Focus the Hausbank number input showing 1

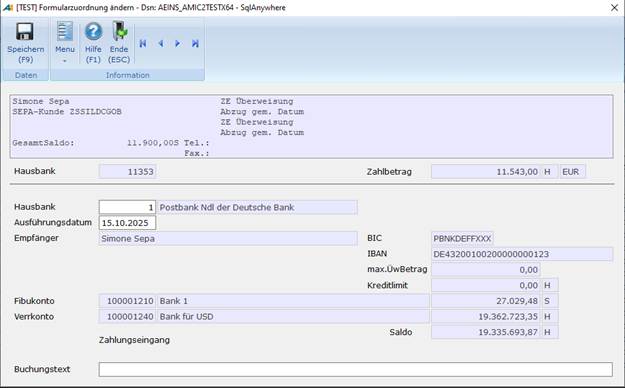pos(127,207)
